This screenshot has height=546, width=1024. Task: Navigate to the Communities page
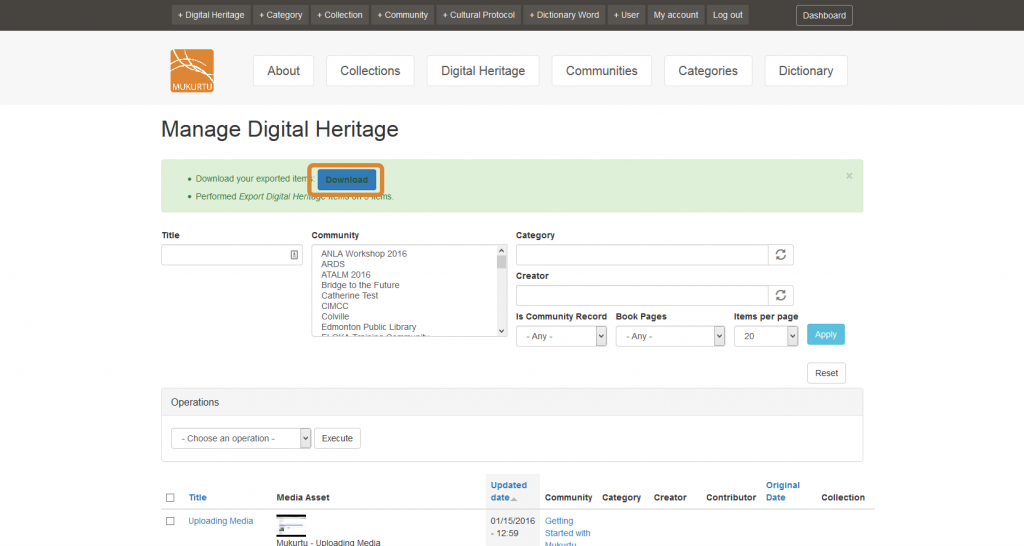[601, 71]
